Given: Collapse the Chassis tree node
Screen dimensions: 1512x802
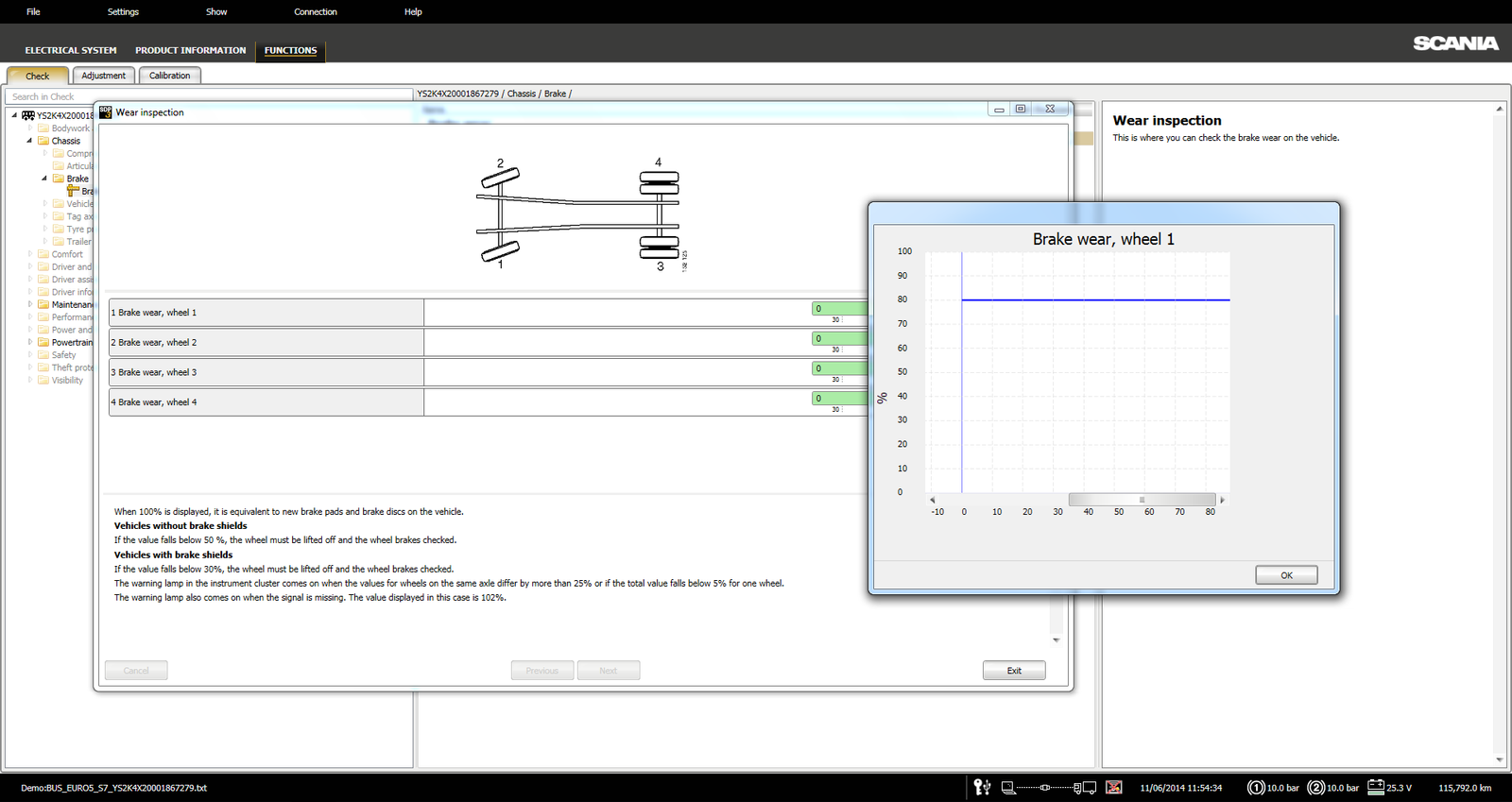Looking at the screenshot, I should click(29, 141).
